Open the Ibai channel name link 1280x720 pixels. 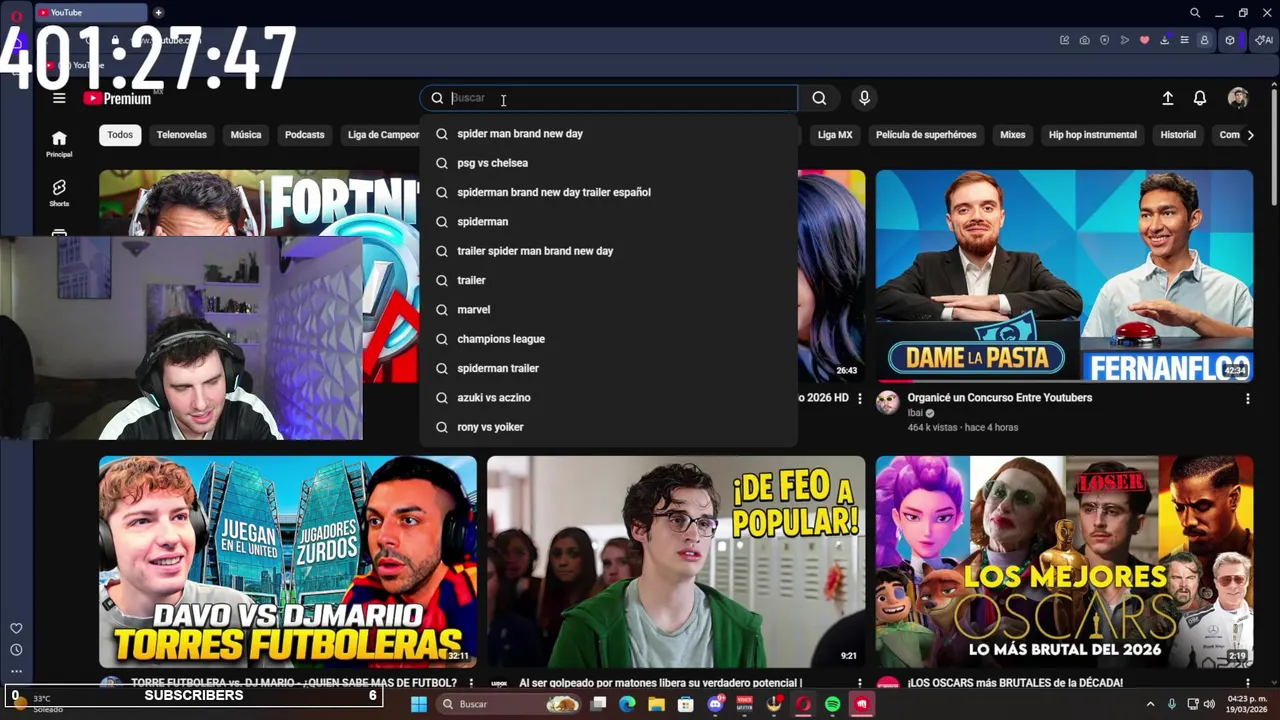click(915, 413)
